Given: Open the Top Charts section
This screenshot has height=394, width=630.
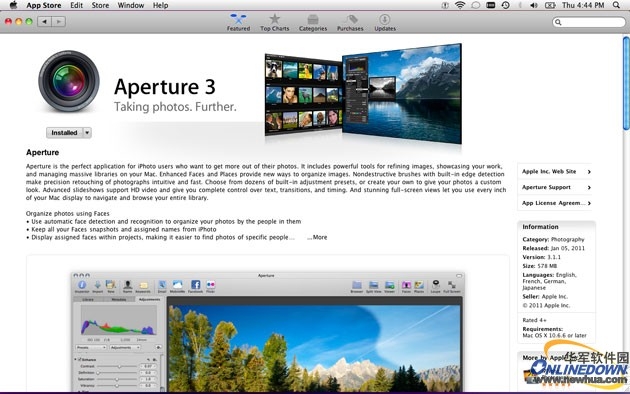Looking at the screenshot, I should coord(274,22).
